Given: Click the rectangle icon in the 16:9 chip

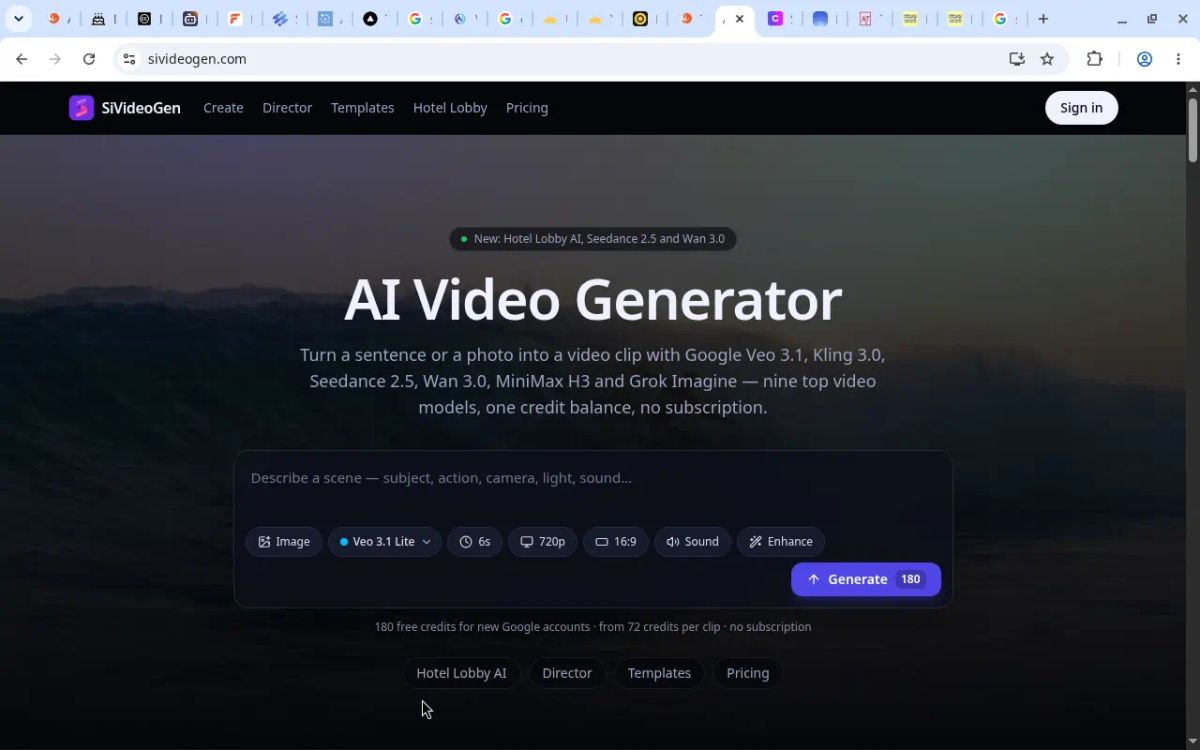Looking at the screenshot, I should tap(602, 542).
